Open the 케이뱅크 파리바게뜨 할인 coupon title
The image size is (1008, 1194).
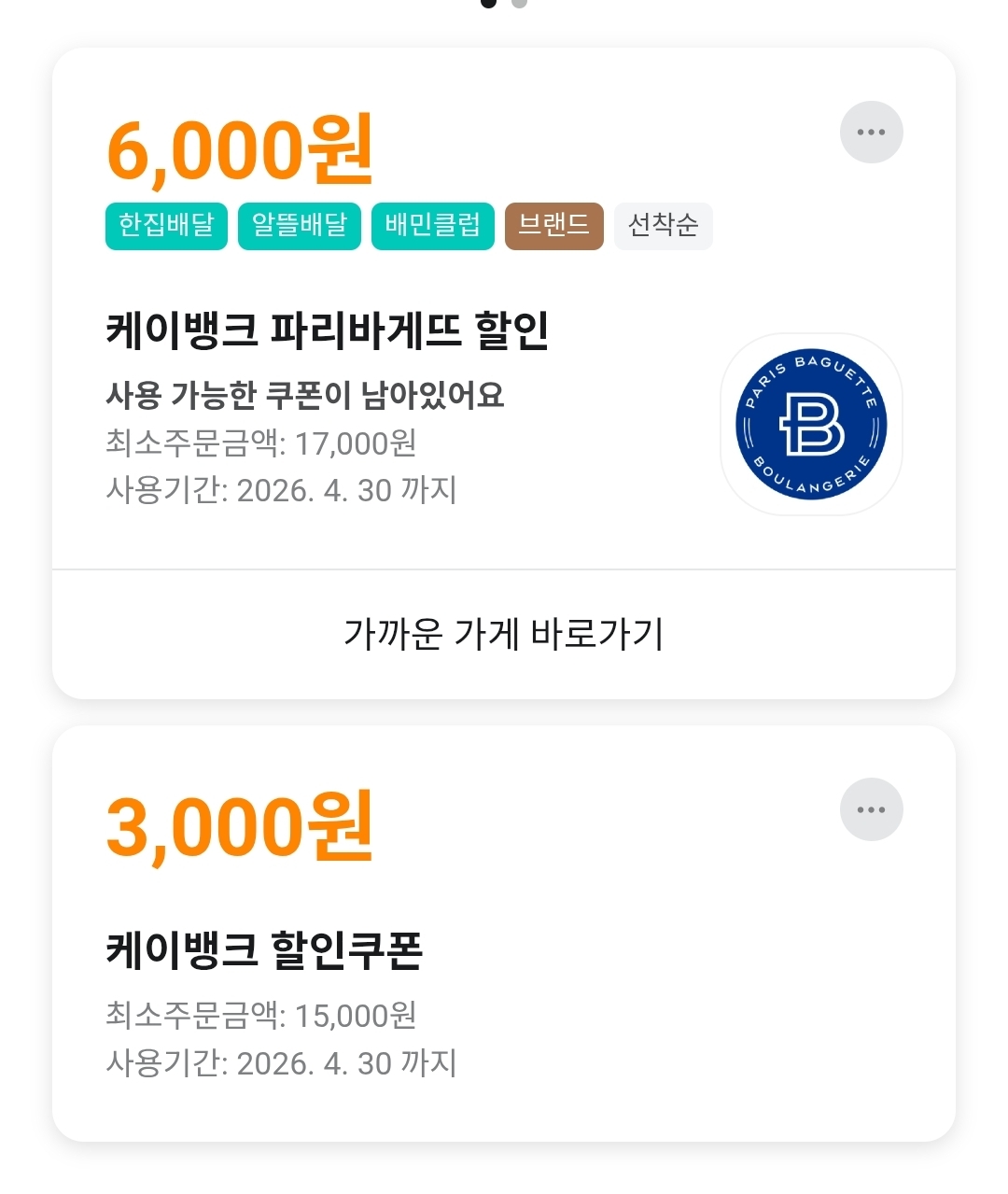pyautogui.click(x=327, y=330)
